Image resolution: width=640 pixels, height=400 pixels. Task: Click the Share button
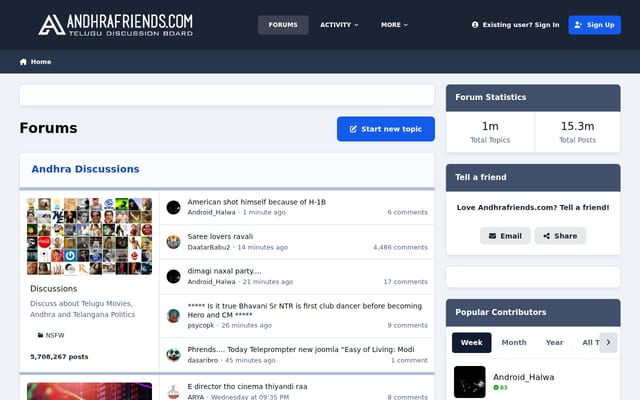point(560,236)
